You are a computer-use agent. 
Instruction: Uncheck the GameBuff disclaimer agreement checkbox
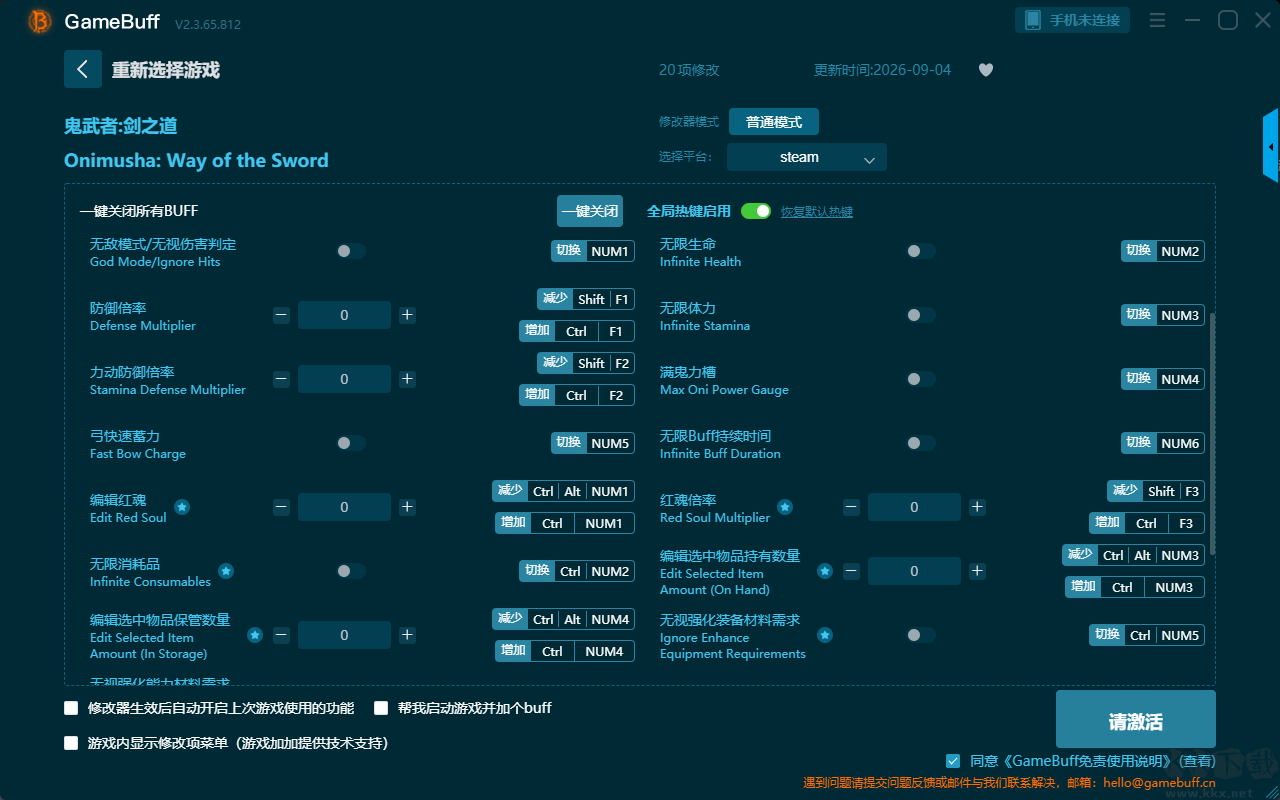(x=953, y=761)
